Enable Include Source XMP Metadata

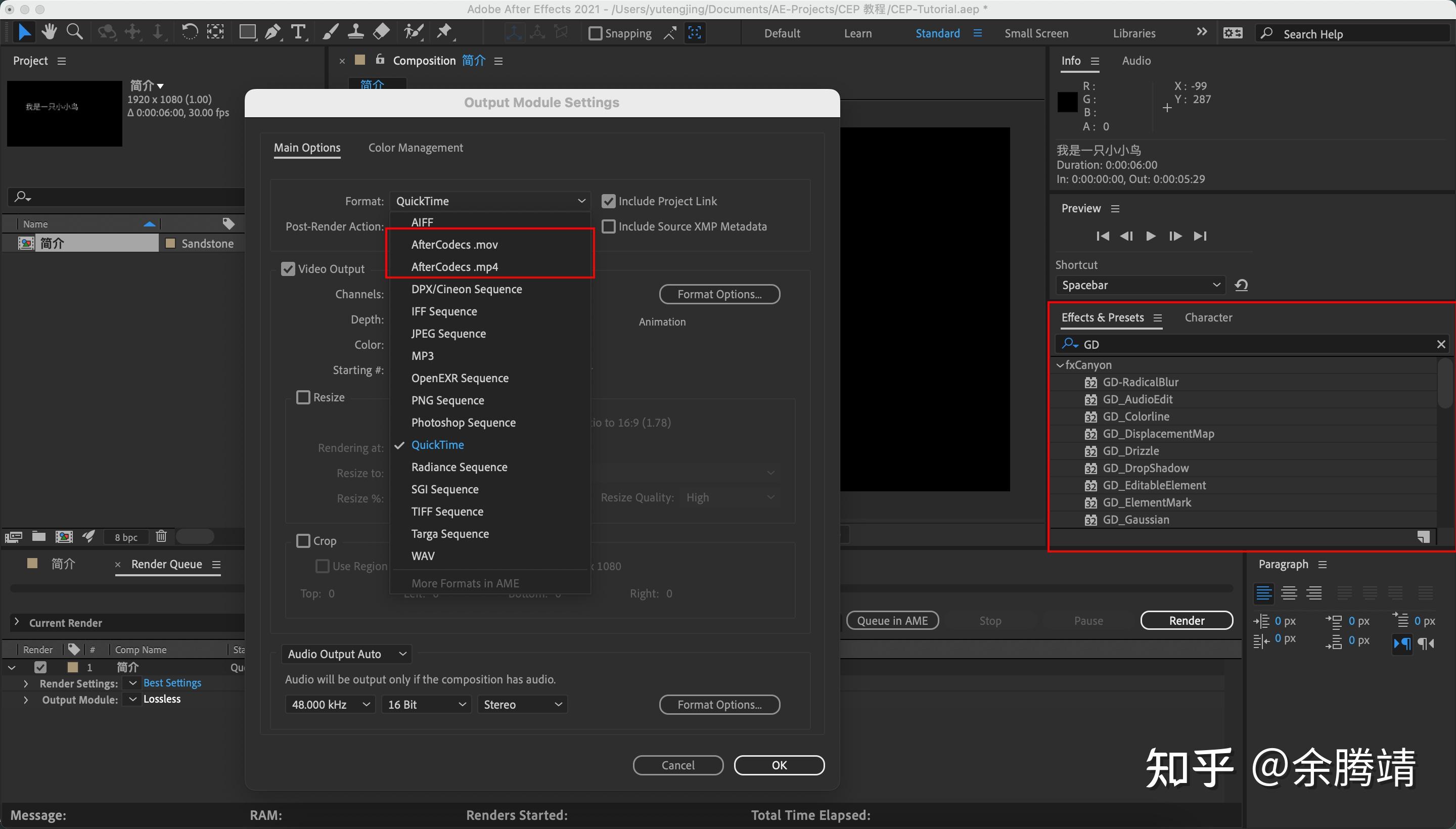(x=609, y=226)
